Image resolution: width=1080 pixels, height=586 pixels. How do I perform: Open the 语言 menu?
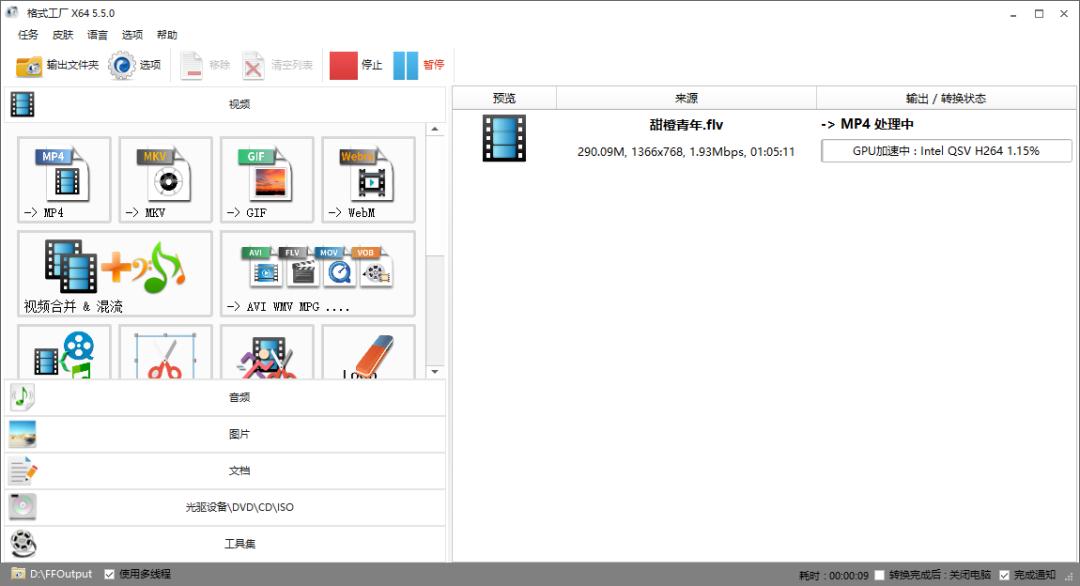click(97, 35)
